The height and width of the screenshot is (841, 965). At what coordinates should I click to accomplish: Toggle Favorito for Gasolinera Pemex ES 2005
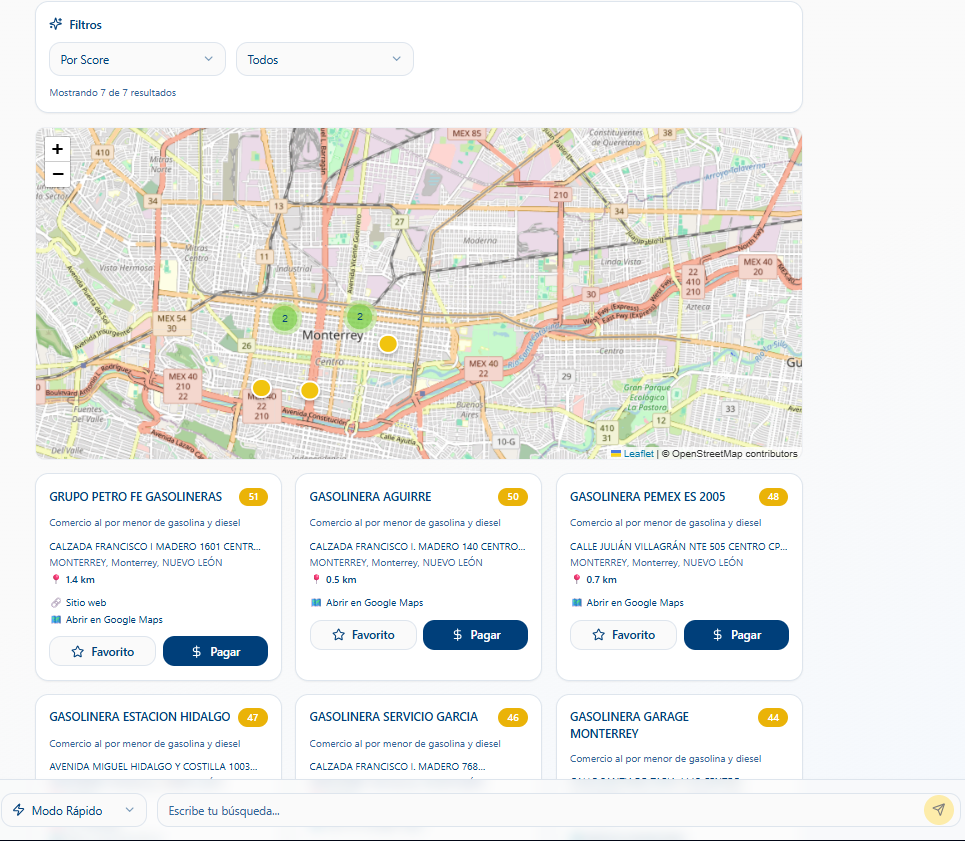623,635
